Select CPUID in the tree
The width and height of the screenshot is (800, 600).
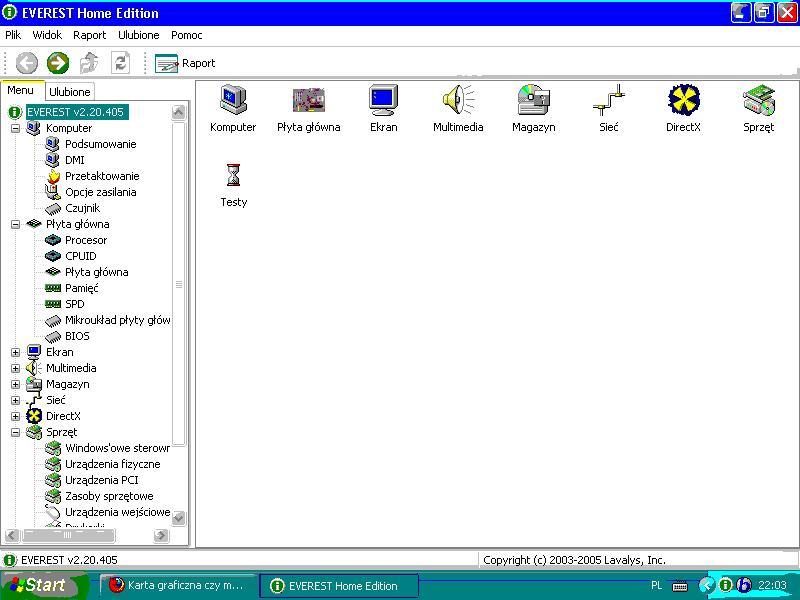[x=81, y=256]
